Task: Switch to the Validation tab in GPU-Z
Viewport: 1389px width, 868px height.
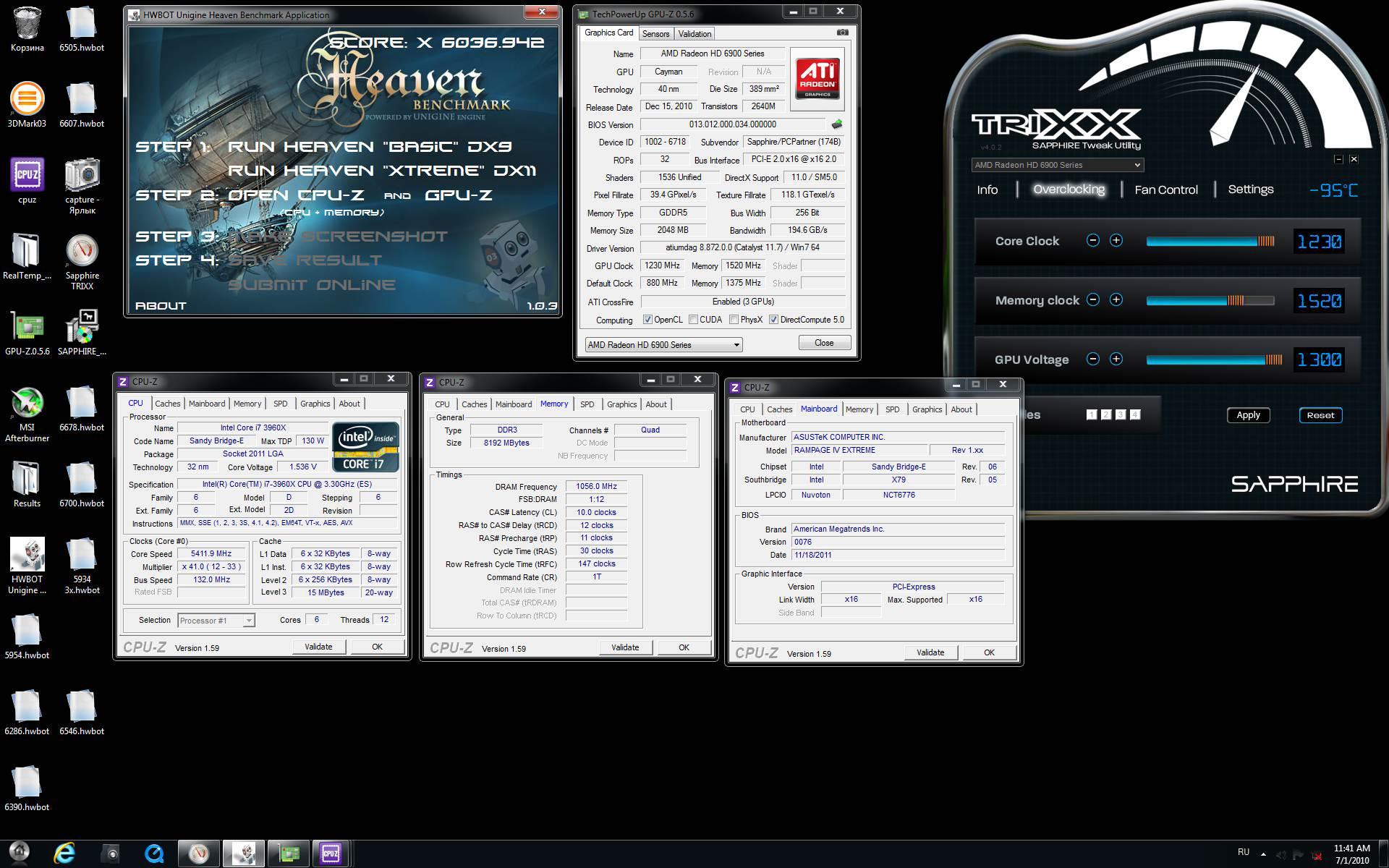Action: click(694, 34)
